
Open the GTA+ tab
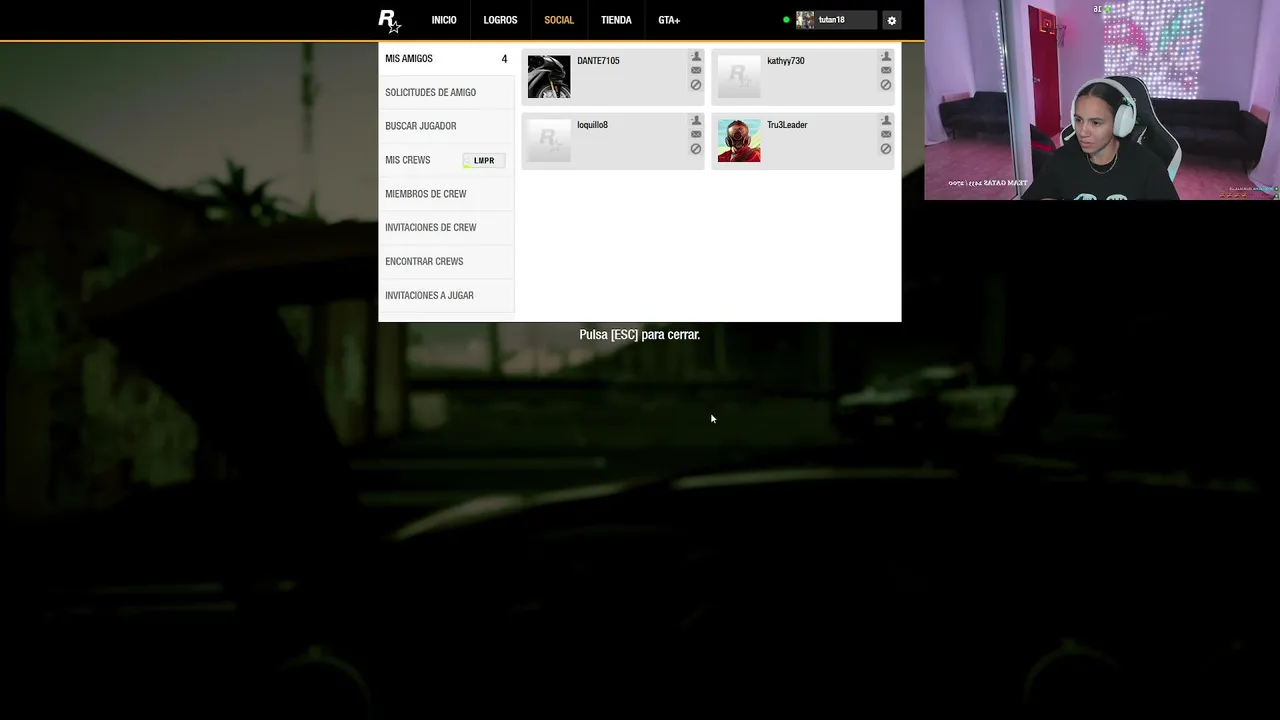tap(669, 20)
